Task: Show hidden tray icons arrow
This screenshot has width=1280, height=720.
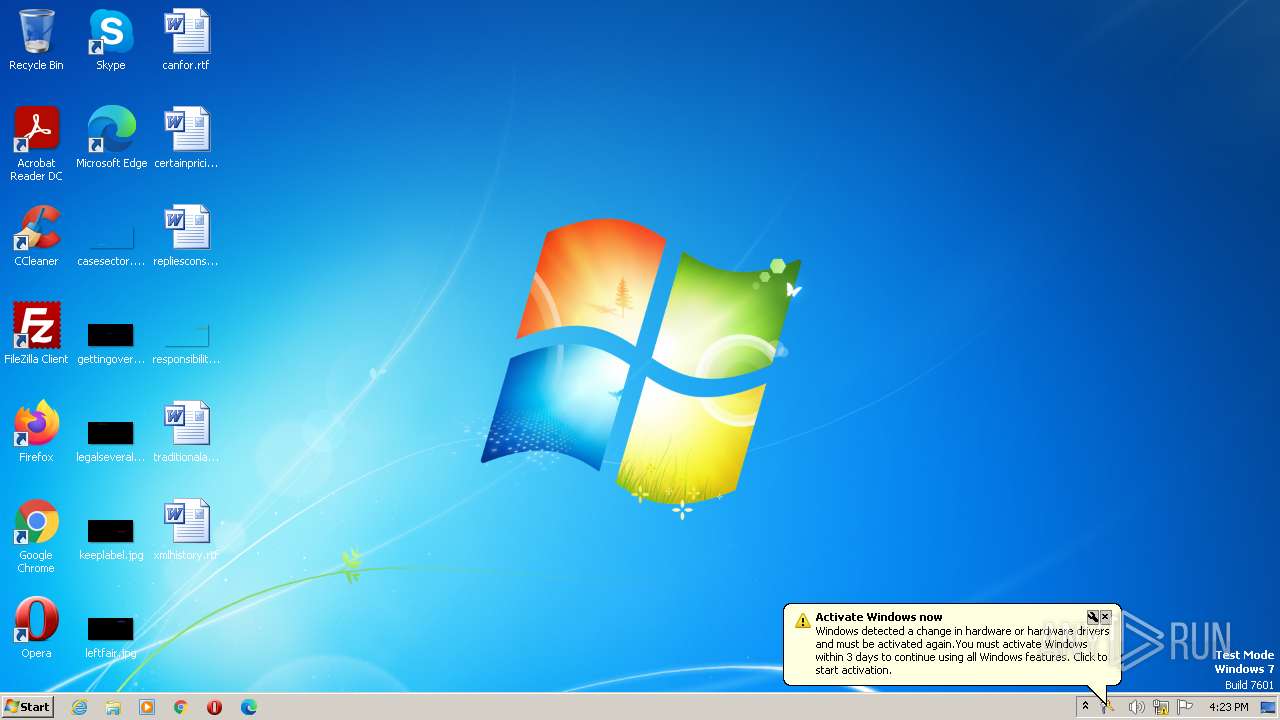Action: tap(1085, 707)
